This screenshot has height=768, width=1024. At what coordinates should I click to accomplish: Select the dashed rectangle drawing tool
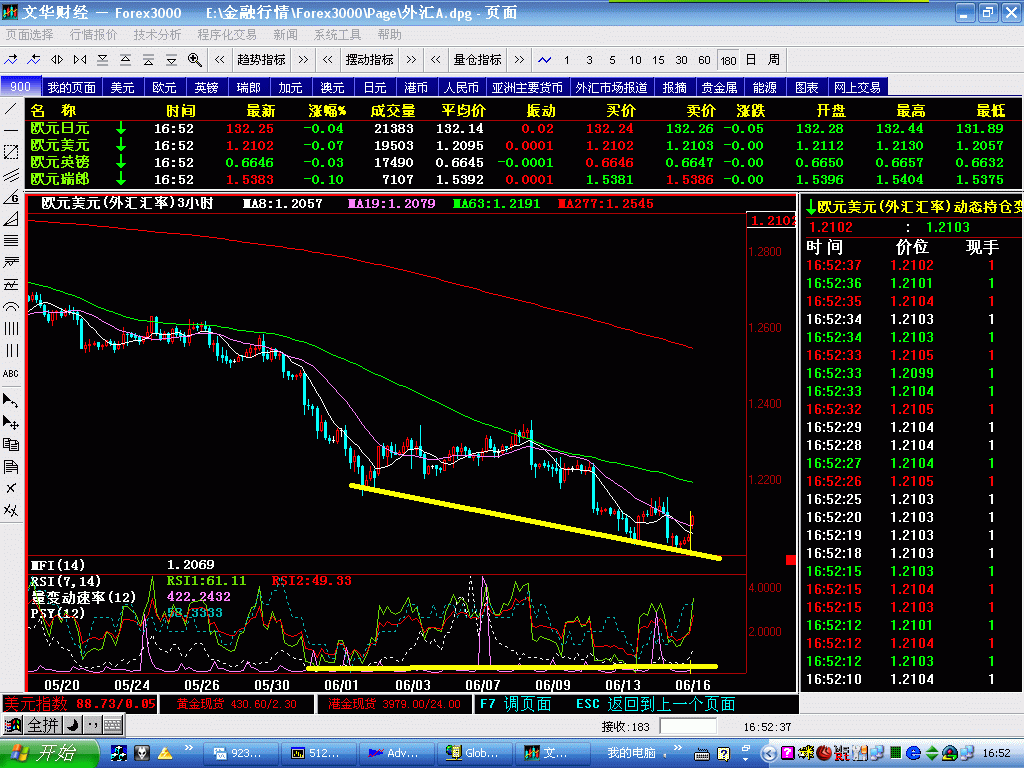11,152
